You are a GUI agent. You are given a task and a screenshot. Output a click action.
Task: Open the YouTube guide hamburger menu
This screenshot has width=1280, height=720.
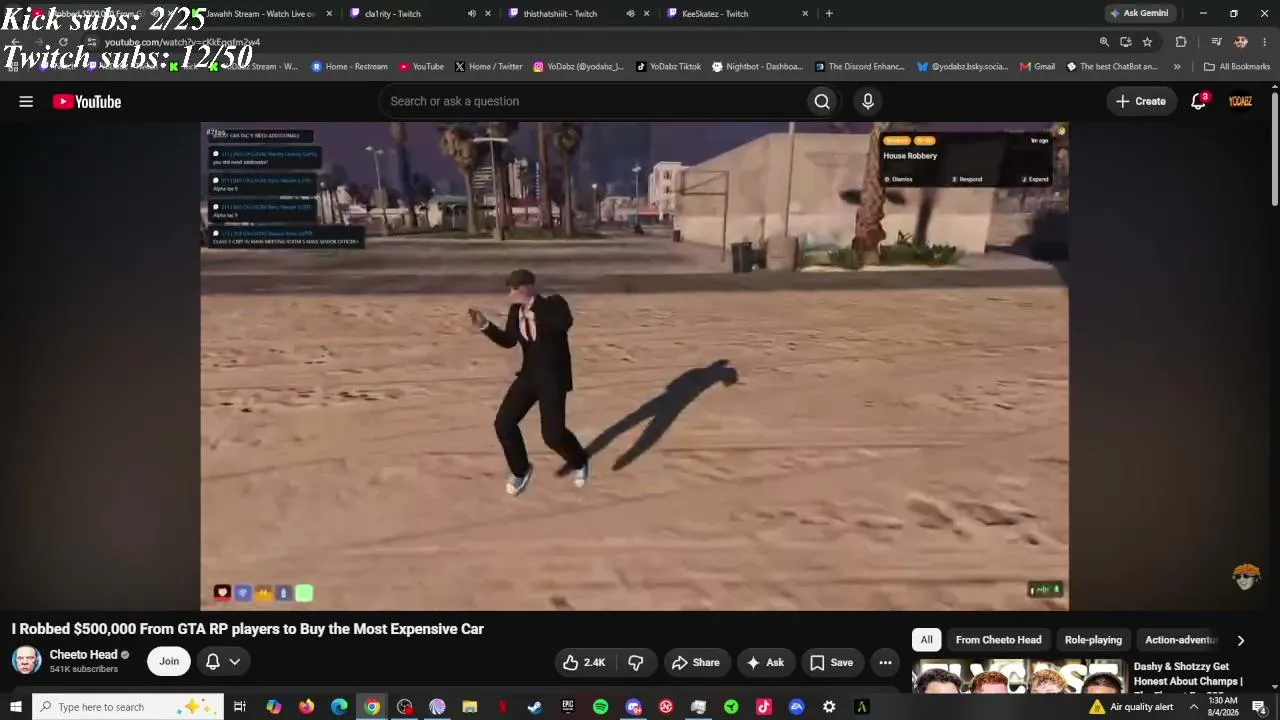coord(26,101)
